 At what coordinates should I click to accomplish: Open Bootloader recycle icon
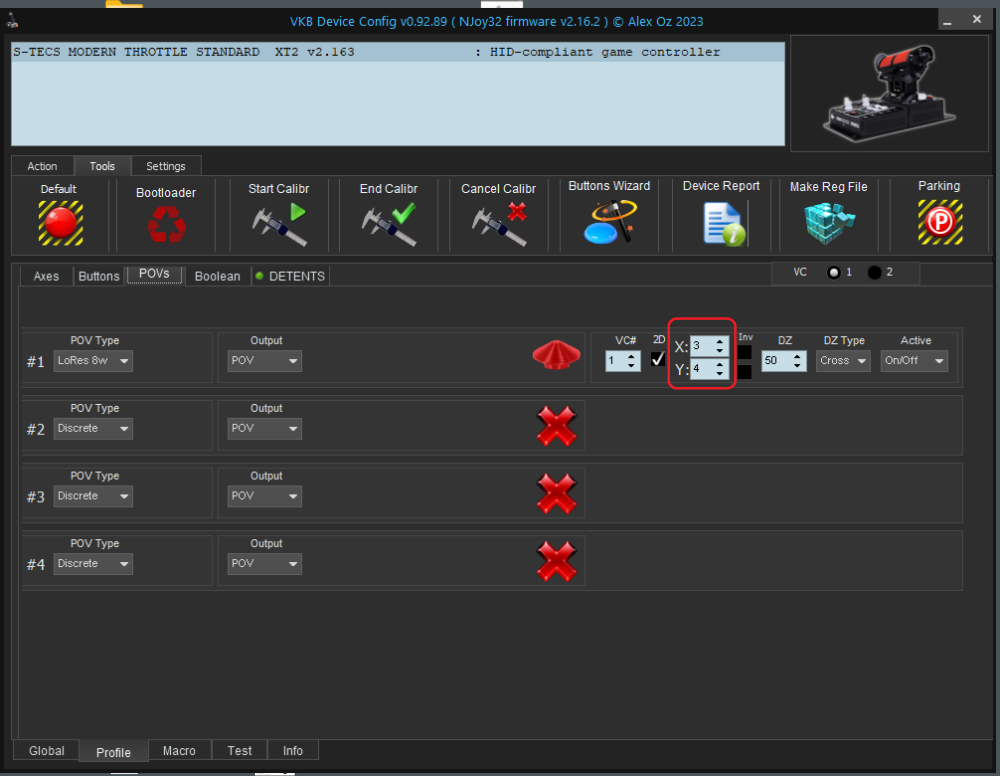(x=166, y=224)
